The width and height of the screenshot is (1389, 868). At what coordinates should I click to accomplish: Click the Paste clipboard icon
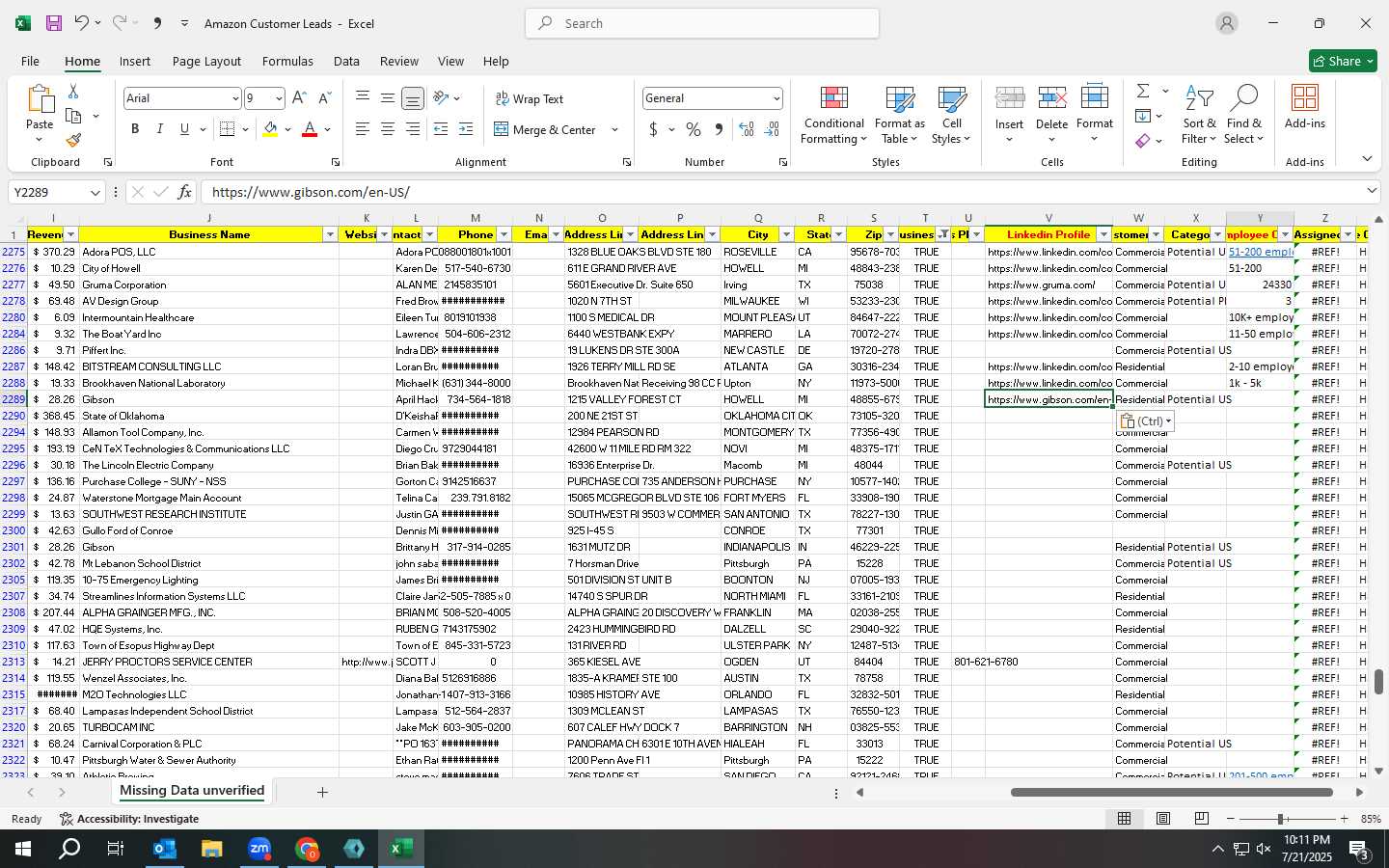40,99
